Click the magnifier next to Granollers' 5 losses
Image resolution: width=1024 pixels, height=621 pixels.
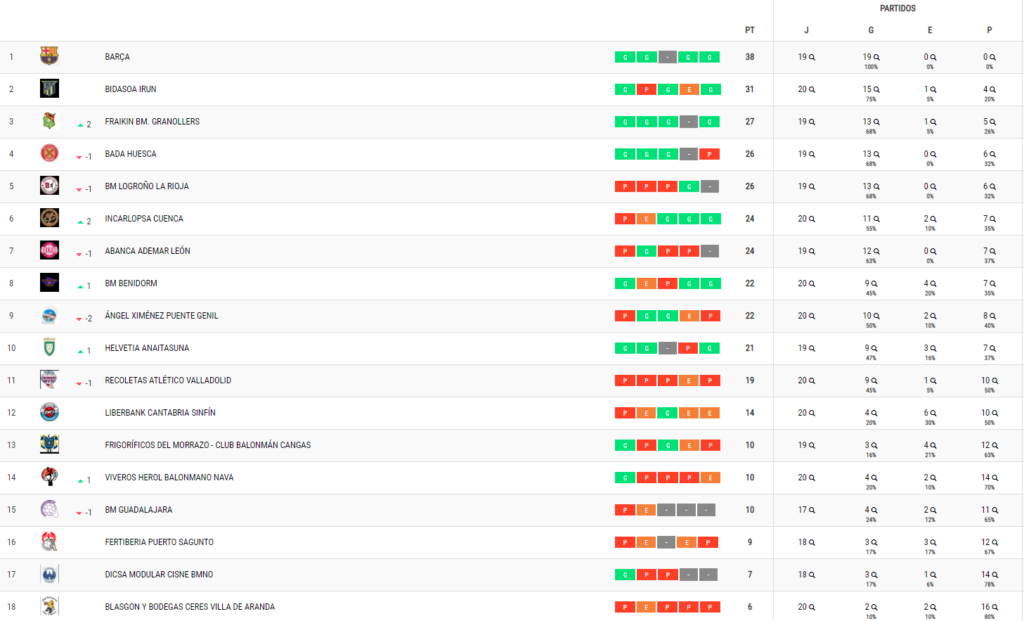tap(993, 122)
